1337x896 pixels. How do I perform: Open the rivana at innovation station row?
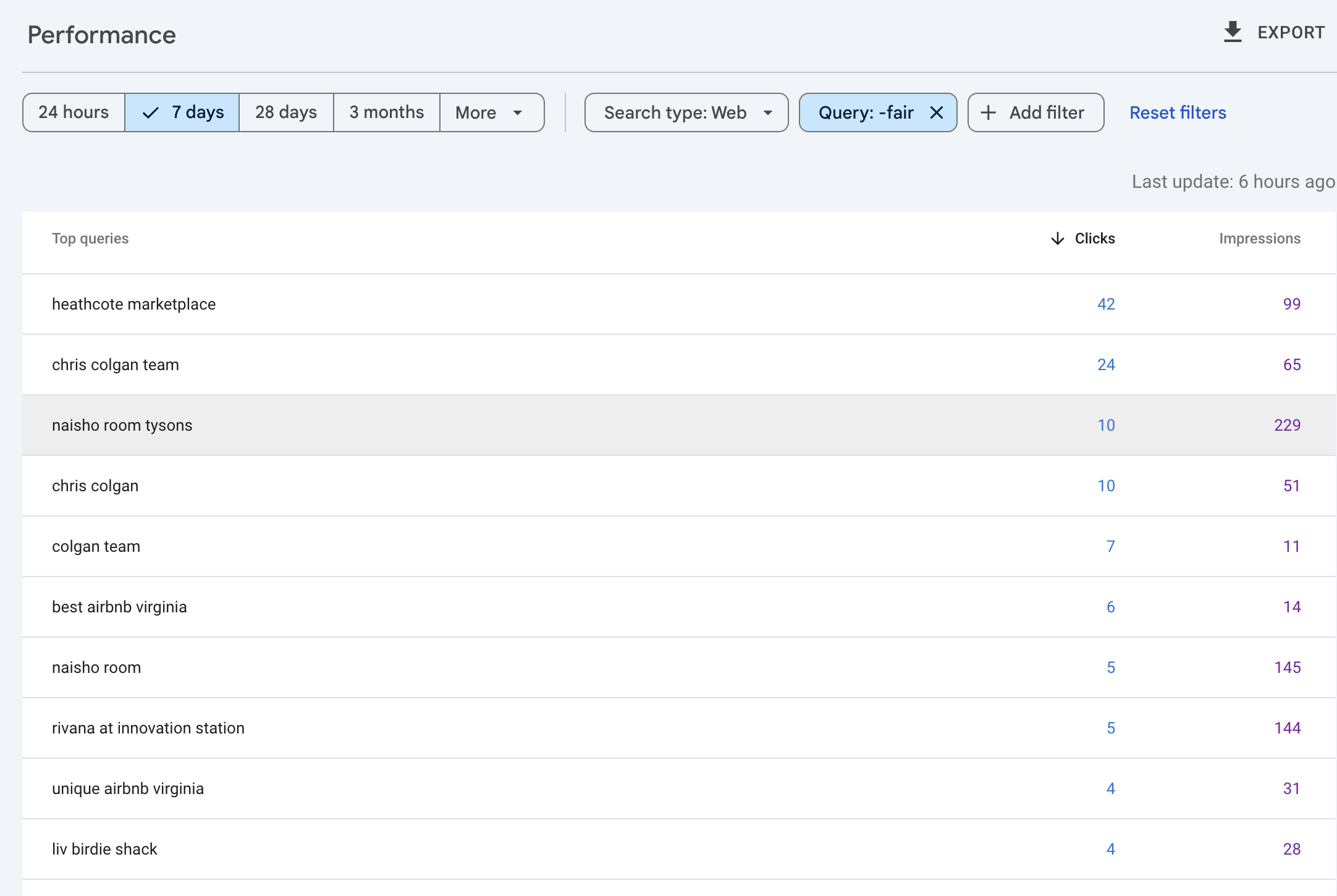tap(148, 728)
